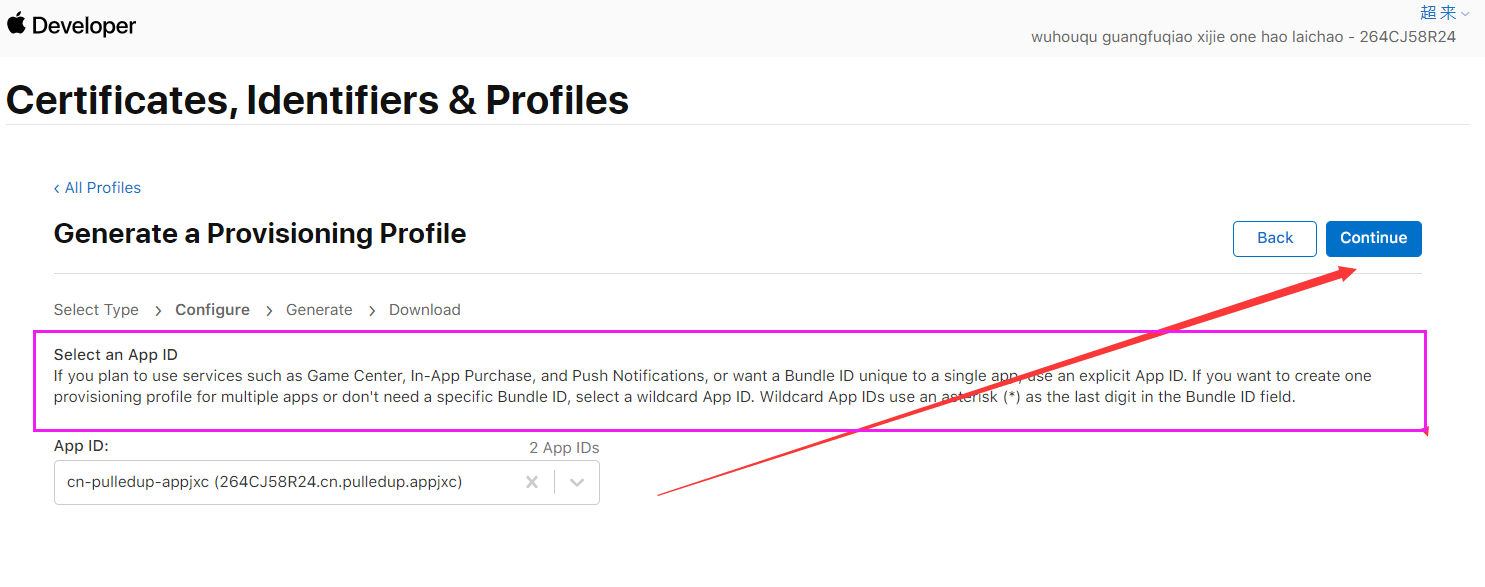The image size is (1485, 587).
Task: Expand the App ID dropdown arrow
Action: pyautogui.click(x=577, y=482)
